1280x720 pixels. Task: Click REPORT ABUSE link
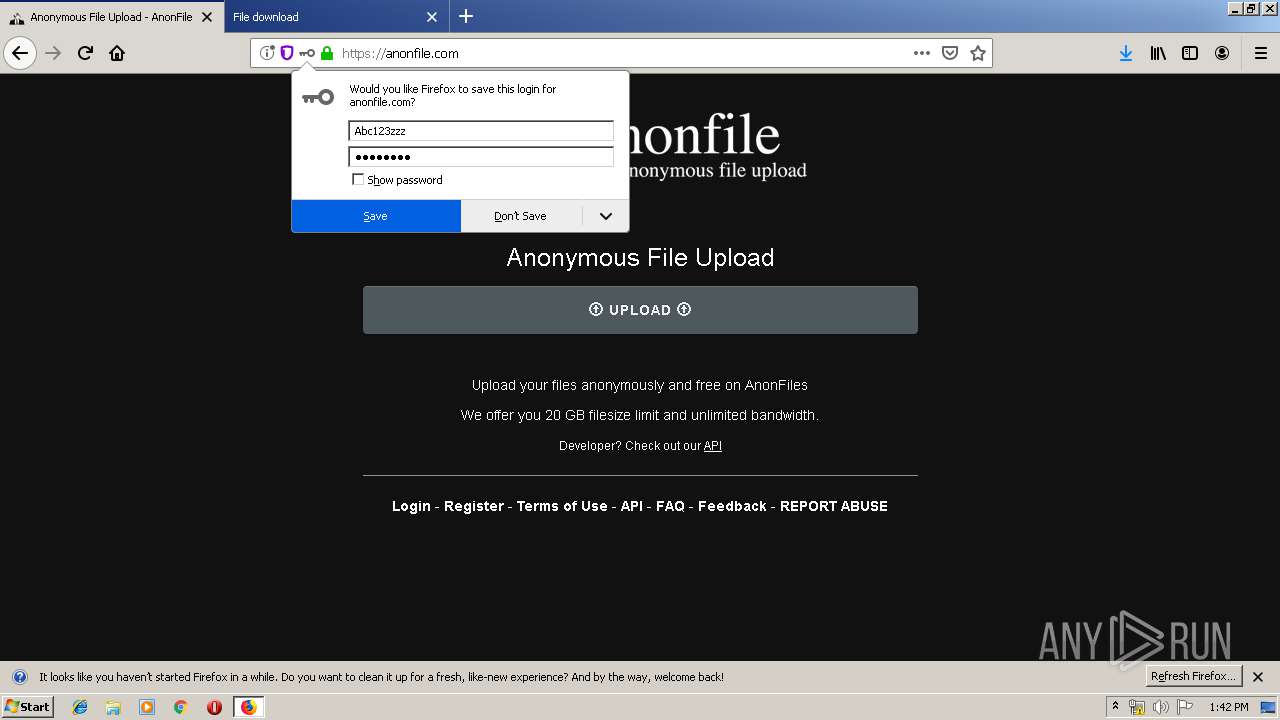coord(834,506)
